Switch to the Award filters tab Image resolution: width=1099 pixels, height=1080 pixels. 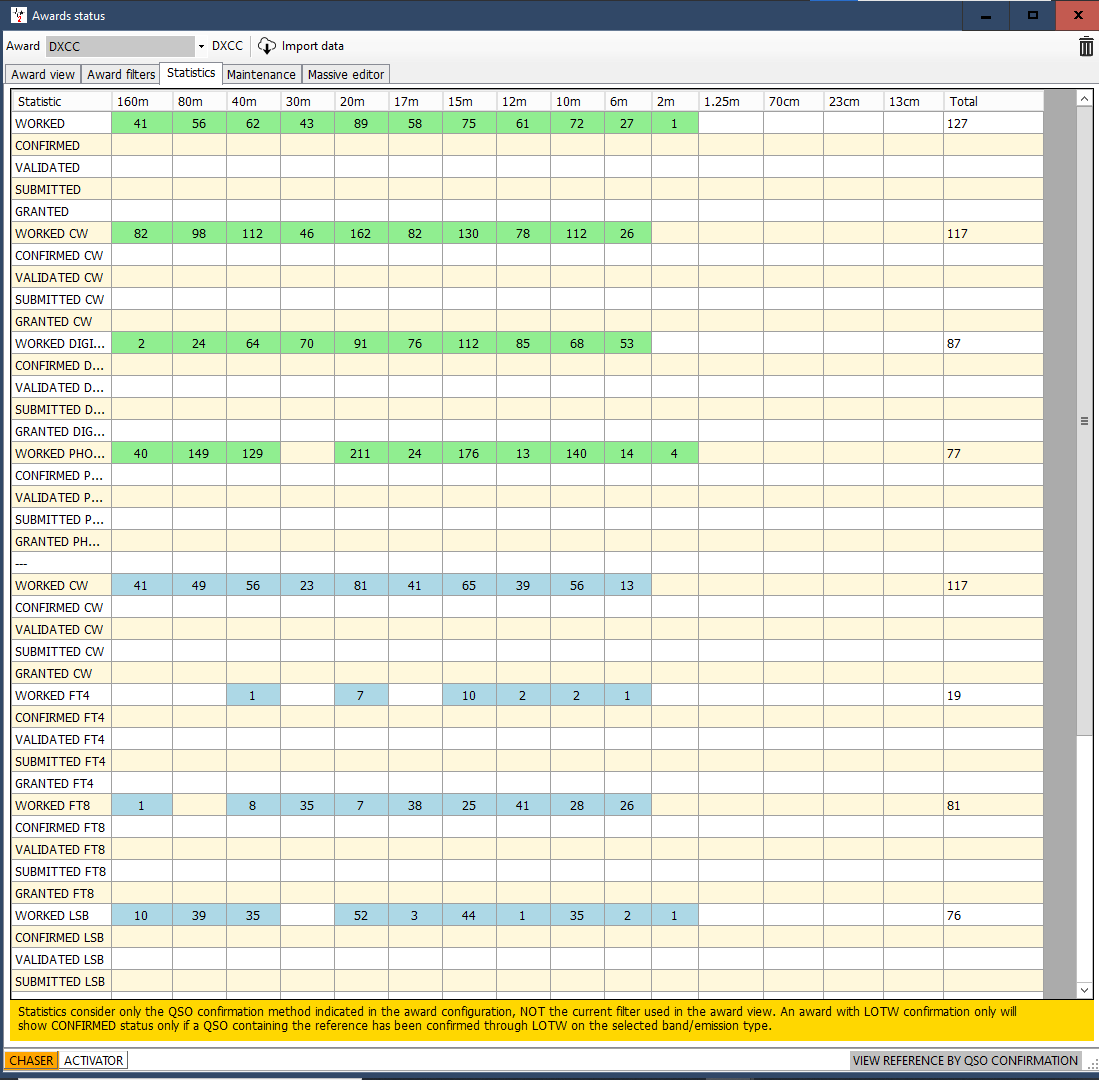(x=121, y=74)
